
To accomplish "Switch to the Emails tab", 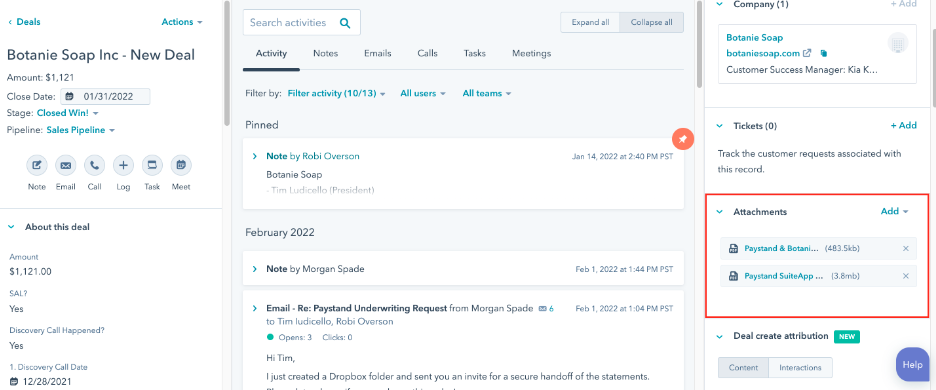I will [378, 53].
